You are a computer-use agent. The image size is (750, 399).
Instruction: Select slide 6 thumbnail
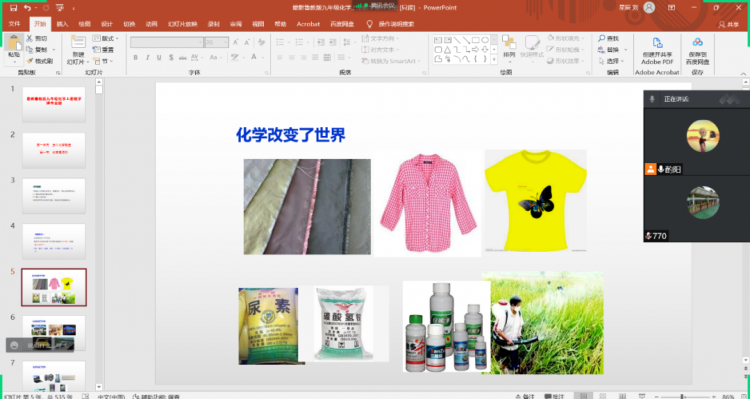point(54,332)
